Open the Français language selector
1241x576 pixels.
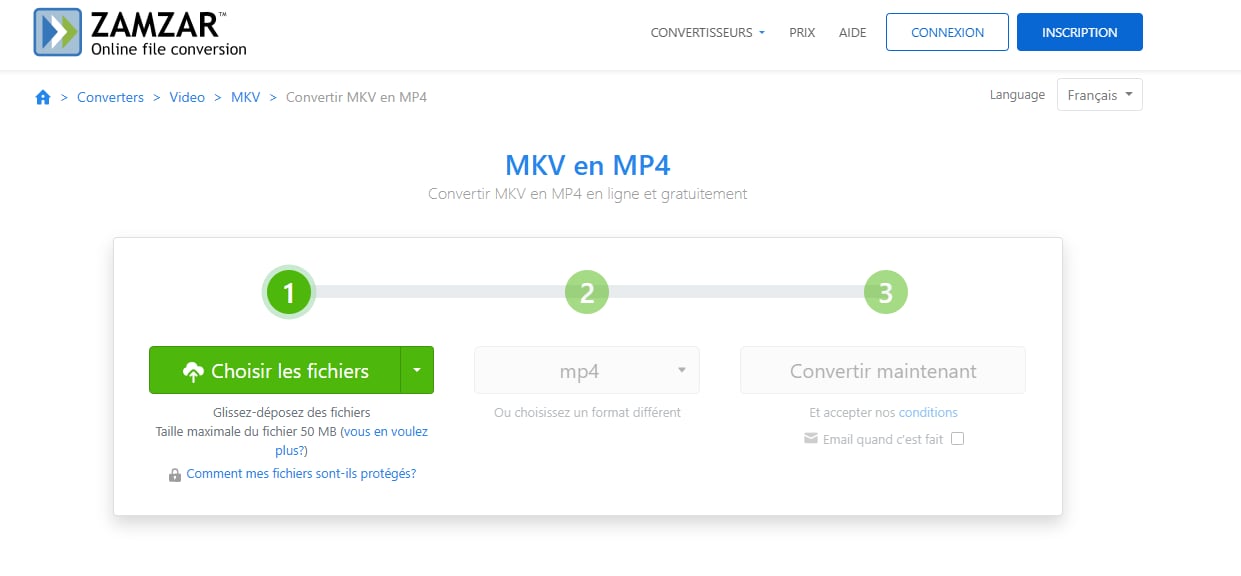[x=1099, y=95]
